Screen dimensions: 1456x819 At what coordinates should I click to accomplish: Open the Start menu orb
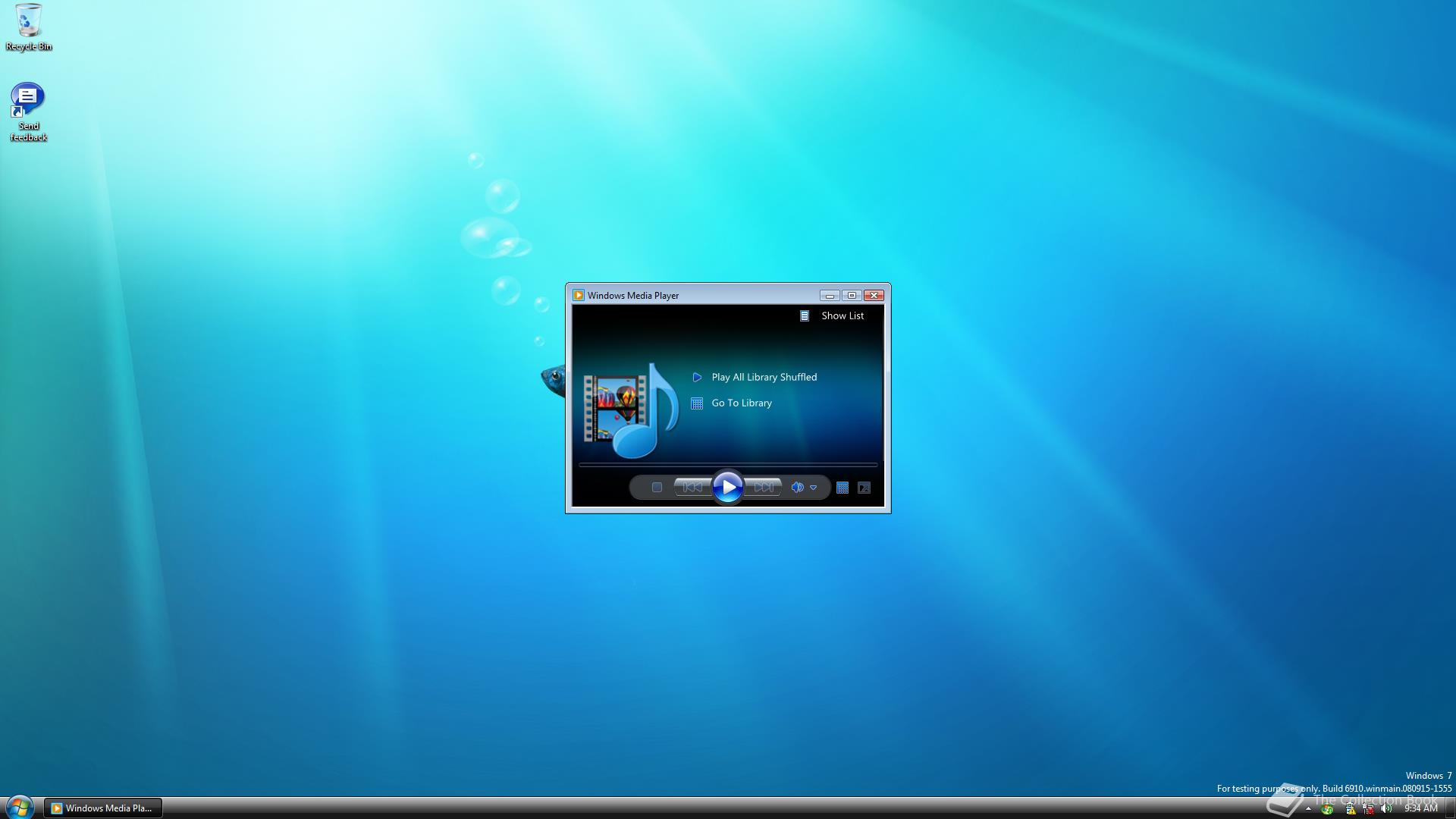[20, 807]
